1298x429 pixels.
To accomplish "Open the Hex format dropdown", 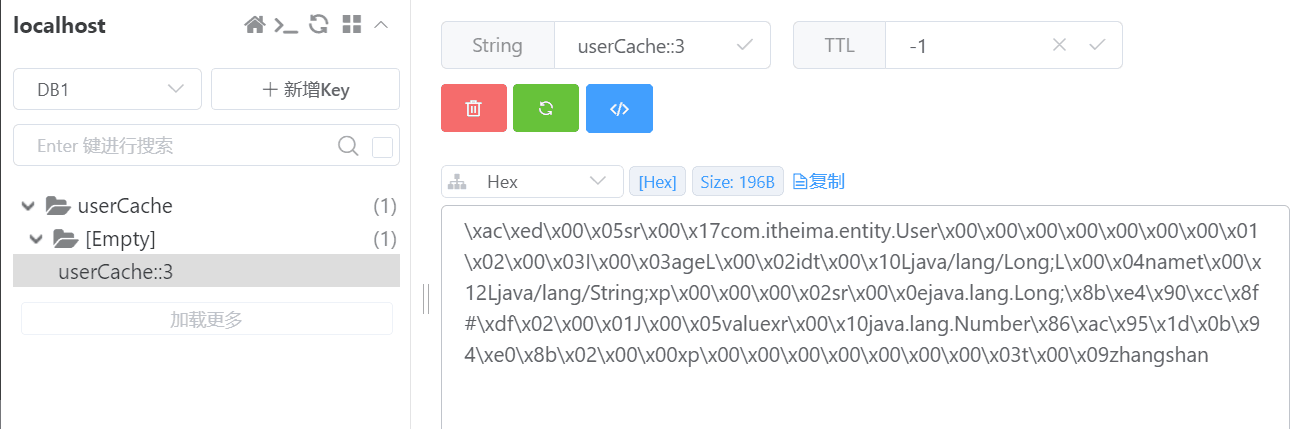I will tap(532, 182).
